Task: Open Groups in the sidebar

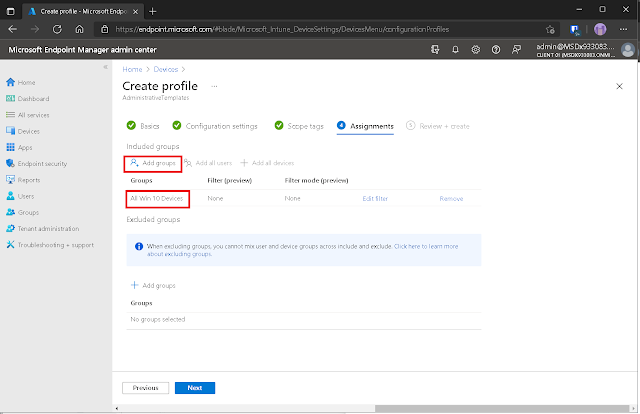Action: pos(23,212)
